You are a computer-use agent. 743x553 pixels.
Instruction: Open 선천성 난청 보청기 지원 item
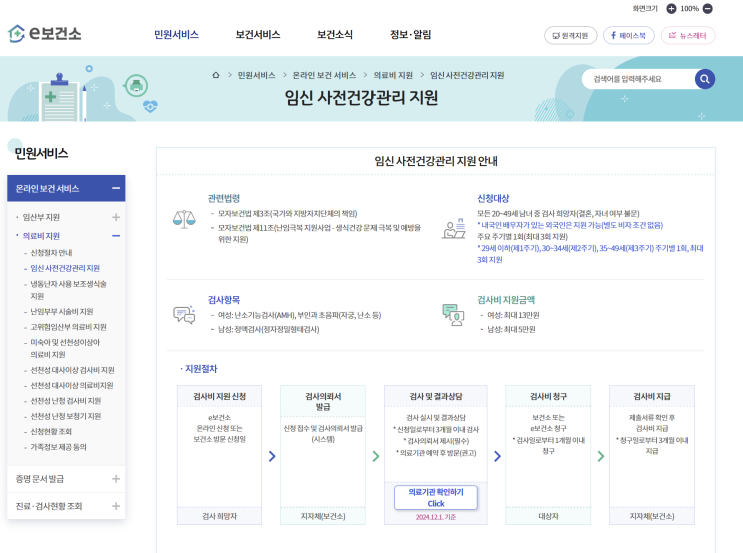(x=65, y=416)
